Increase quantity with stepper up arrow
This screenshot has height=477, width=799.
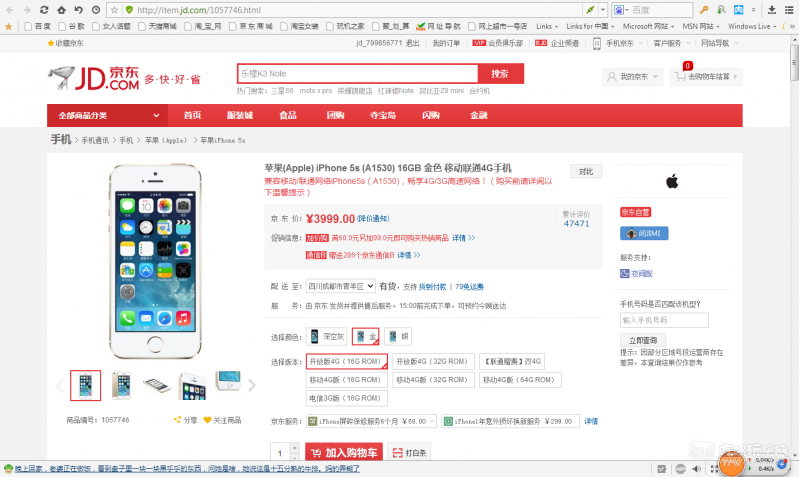[294, 447]
